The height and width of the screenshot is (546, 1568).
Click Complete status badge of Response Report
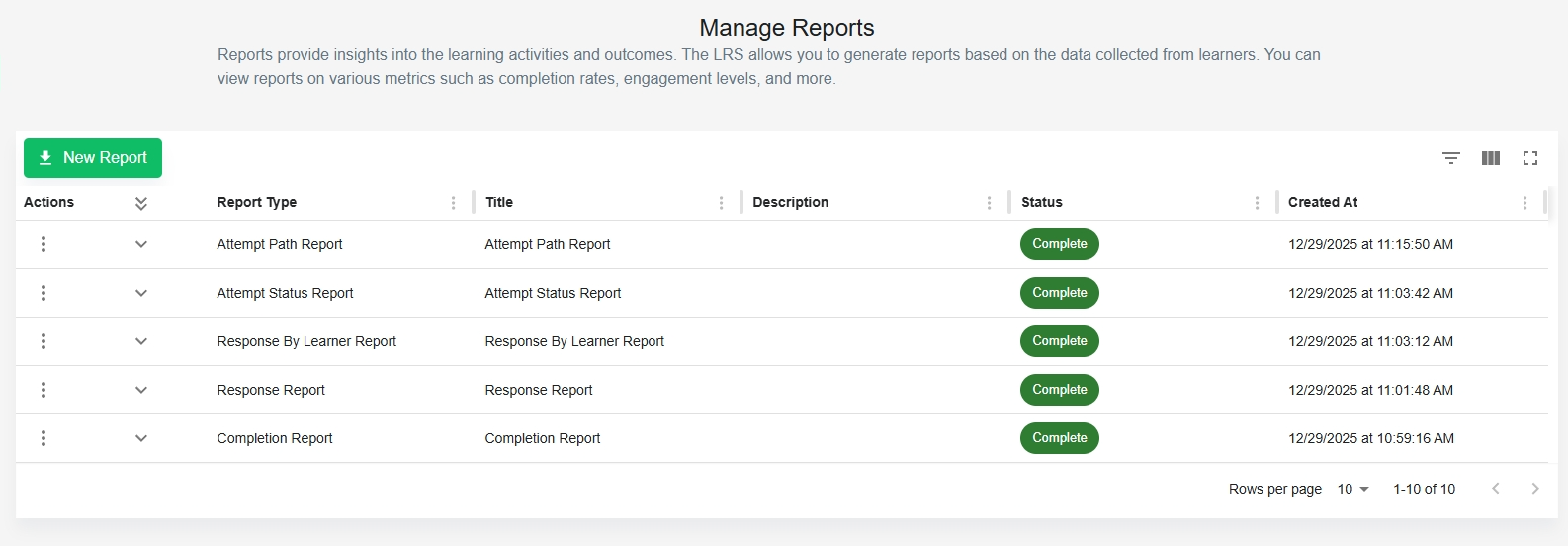click(1059, 390)
